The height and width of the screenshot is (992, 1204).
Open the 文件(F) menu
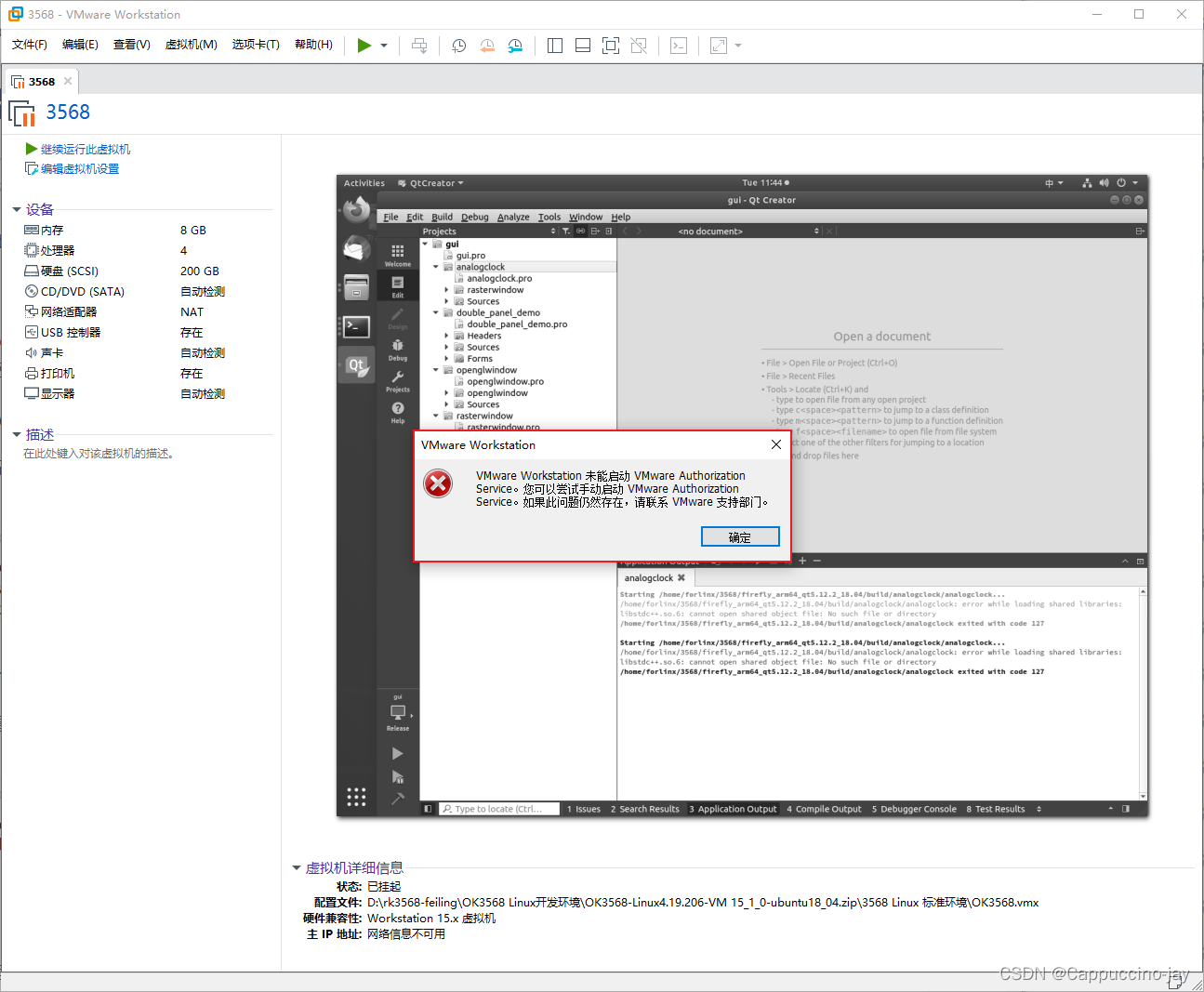point(30,45)
